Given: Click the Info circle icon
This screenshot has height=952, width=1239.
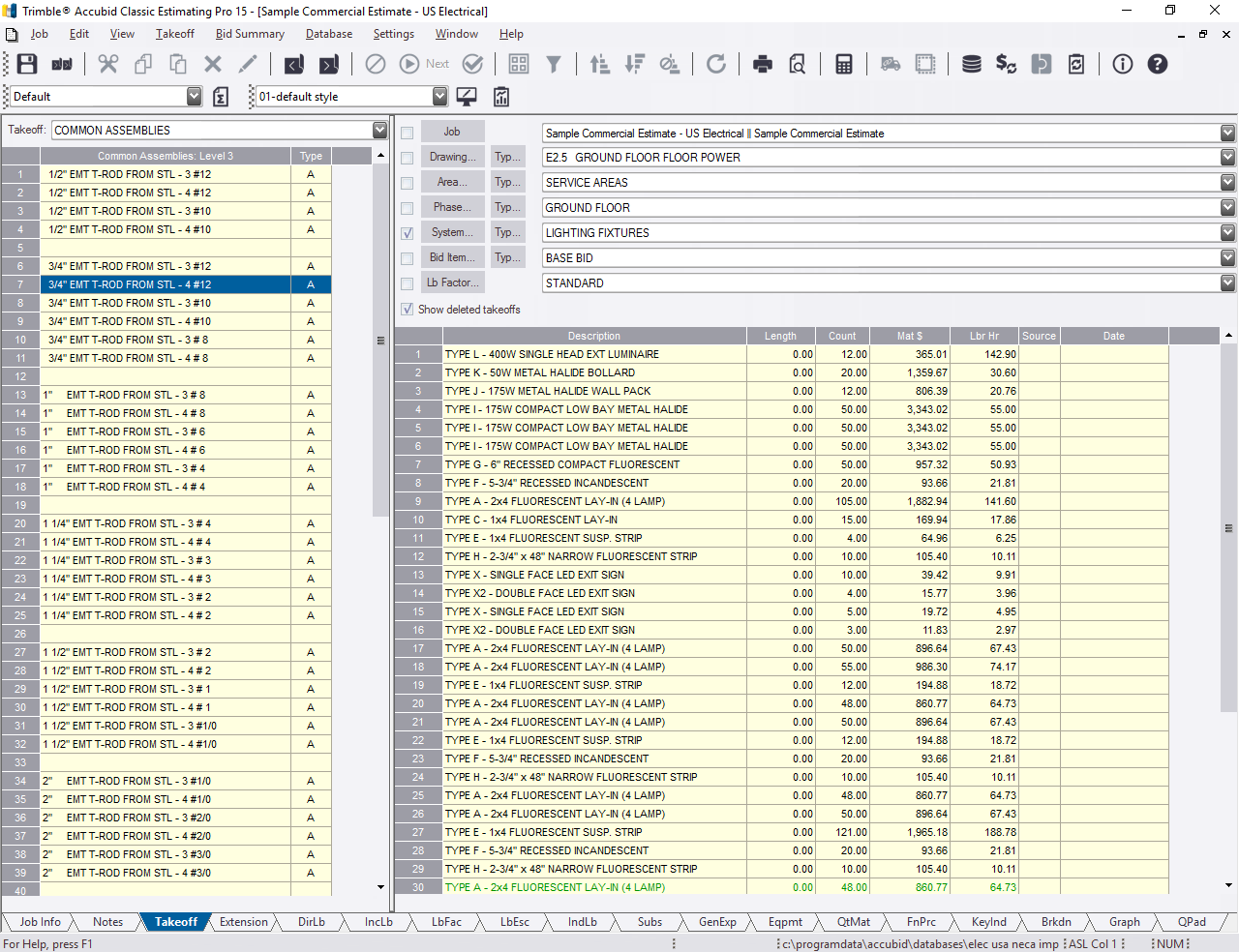Looking at the screenshot, I should (x=1122, y=64).
